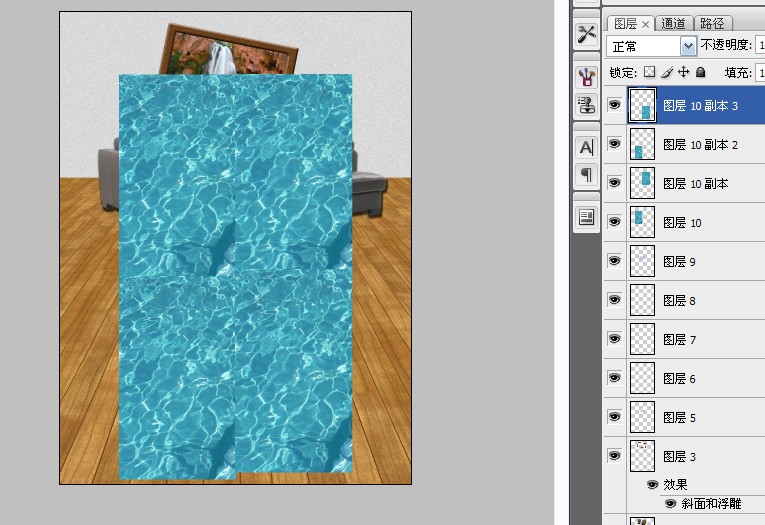Image resolution: width=765 pixels, height=525 pixels.
Task: Toggle eye for 图层 10 副本
Action: 615,183
